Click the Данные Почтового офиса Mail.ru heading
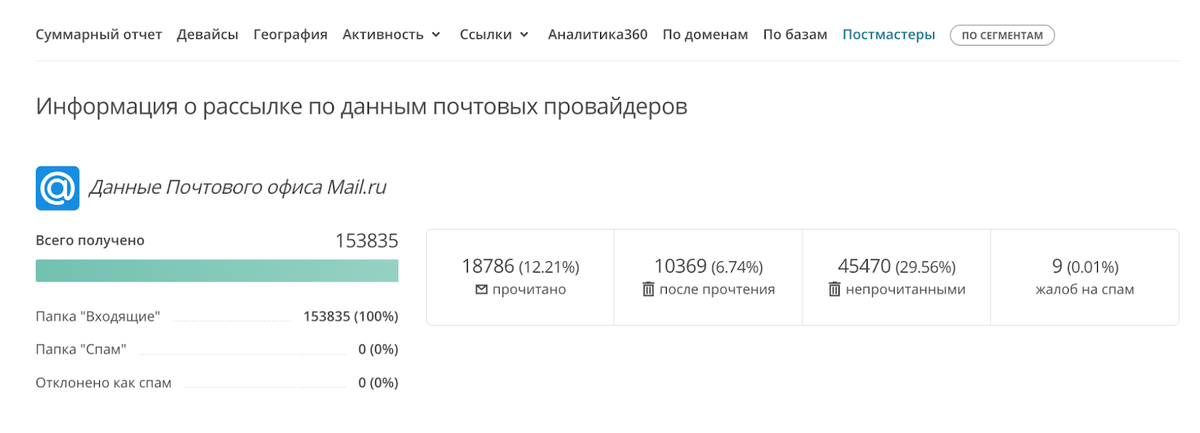The height and width of the screenshot is (433, 1200). [x=238, y=187]
